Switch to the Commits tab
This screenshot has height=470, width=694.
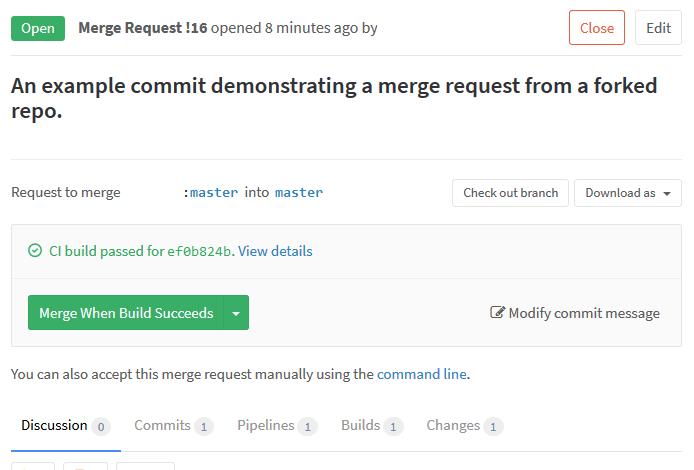tap(174, 426)
